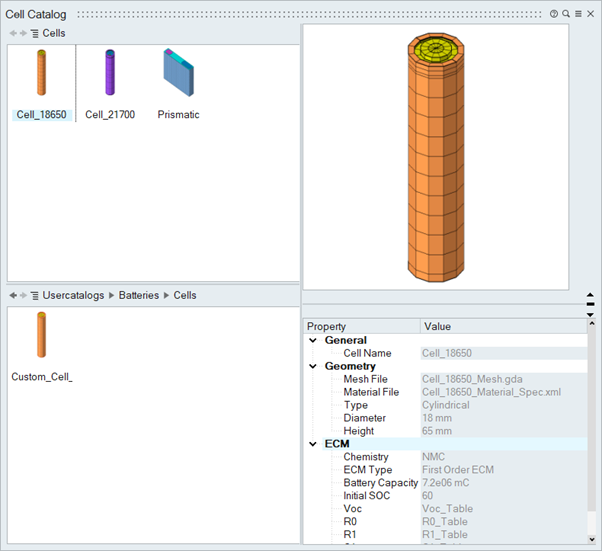Collapse the ECM property group
The image size is (602, 551).
click(x=313, y=444)
